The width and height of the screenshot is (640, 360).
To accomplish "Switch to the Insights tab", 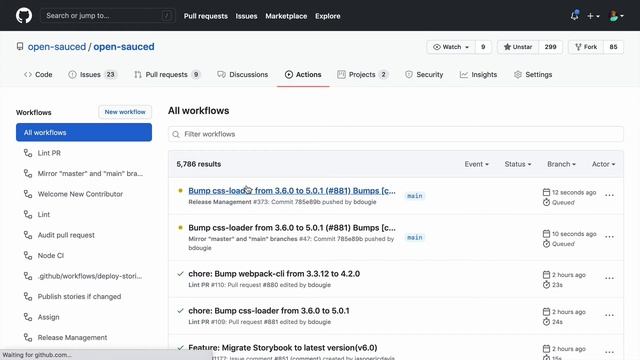I will point(478,75).
